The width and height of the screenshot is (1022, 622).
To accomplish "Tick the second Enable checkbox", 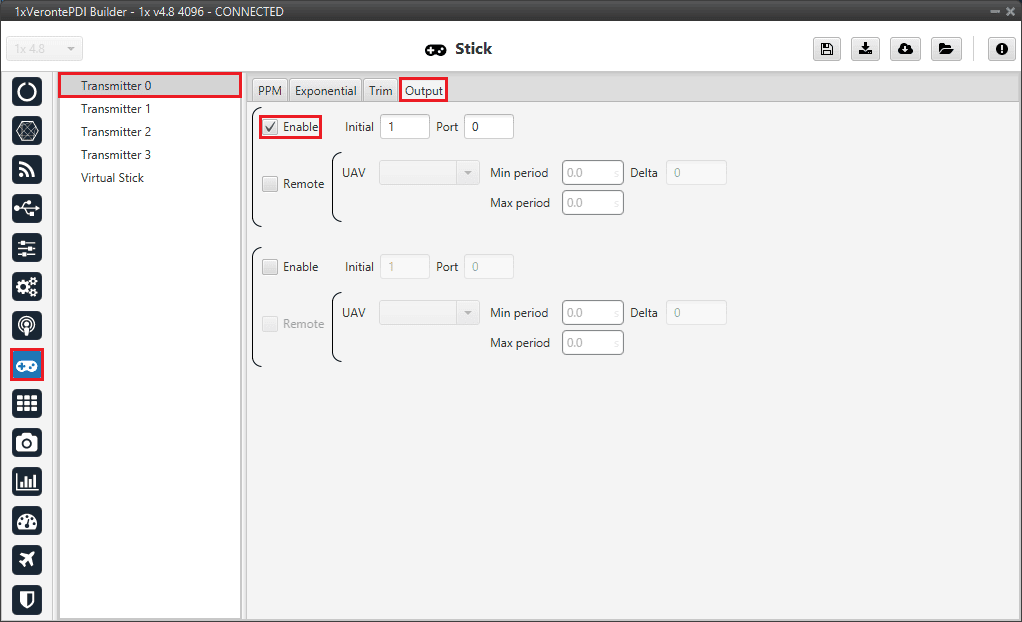I will pyautogui.click(x=270, y=267).
